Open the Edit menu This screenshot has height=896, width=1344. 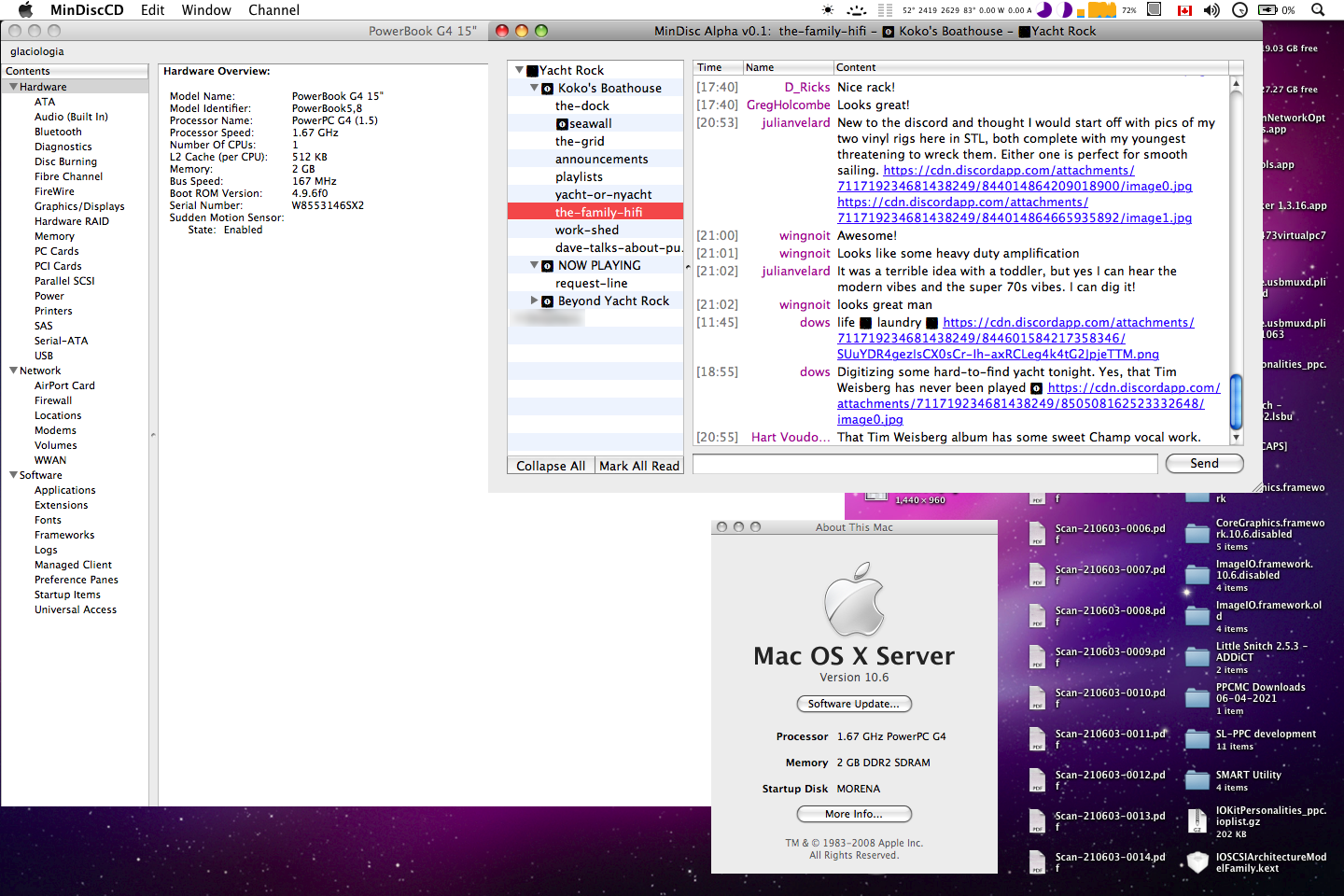tap(153, 9)
